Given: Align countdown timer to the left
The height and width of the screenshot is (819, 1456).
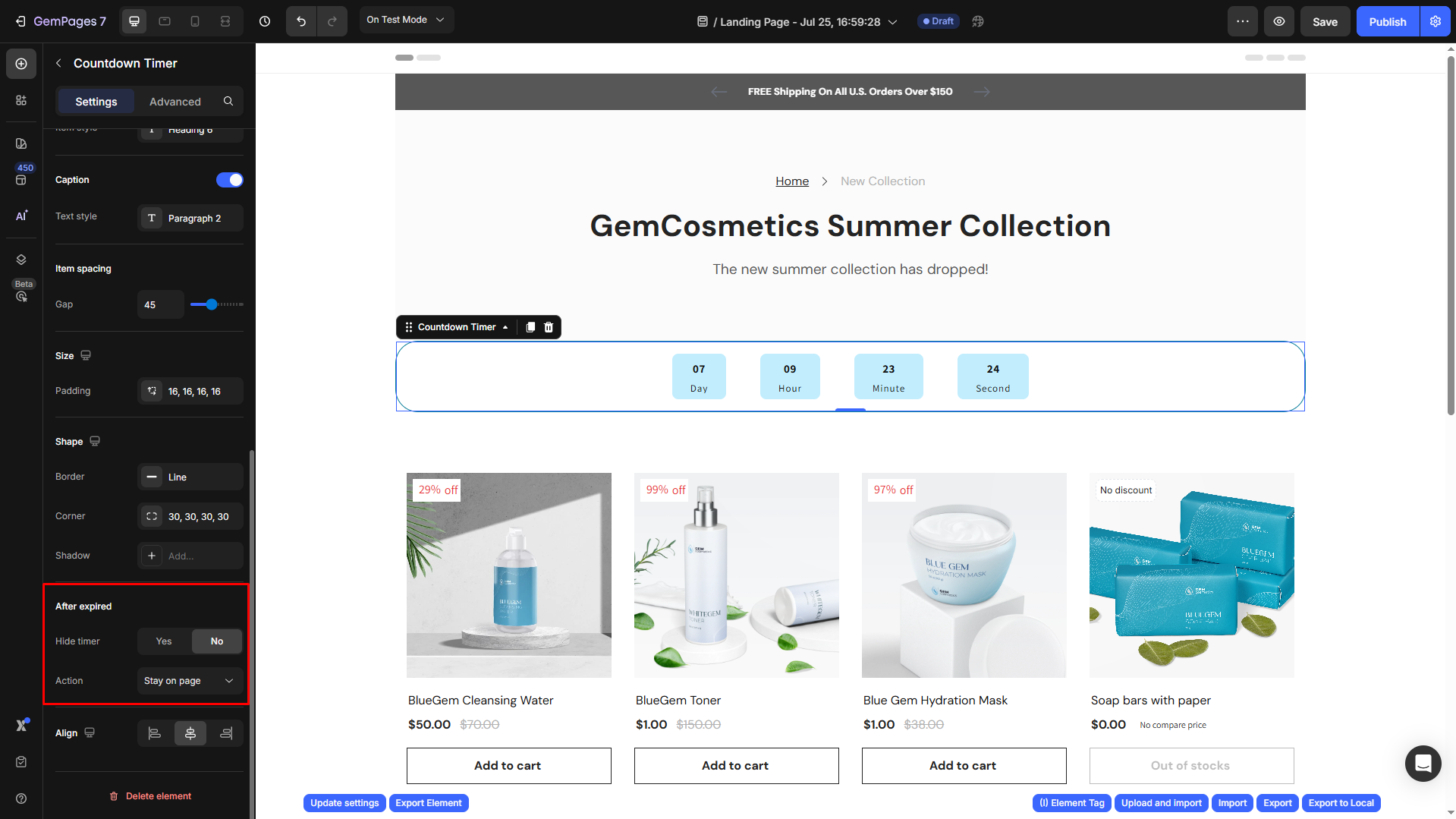Looking at the screenshot, I should (155, 733).
